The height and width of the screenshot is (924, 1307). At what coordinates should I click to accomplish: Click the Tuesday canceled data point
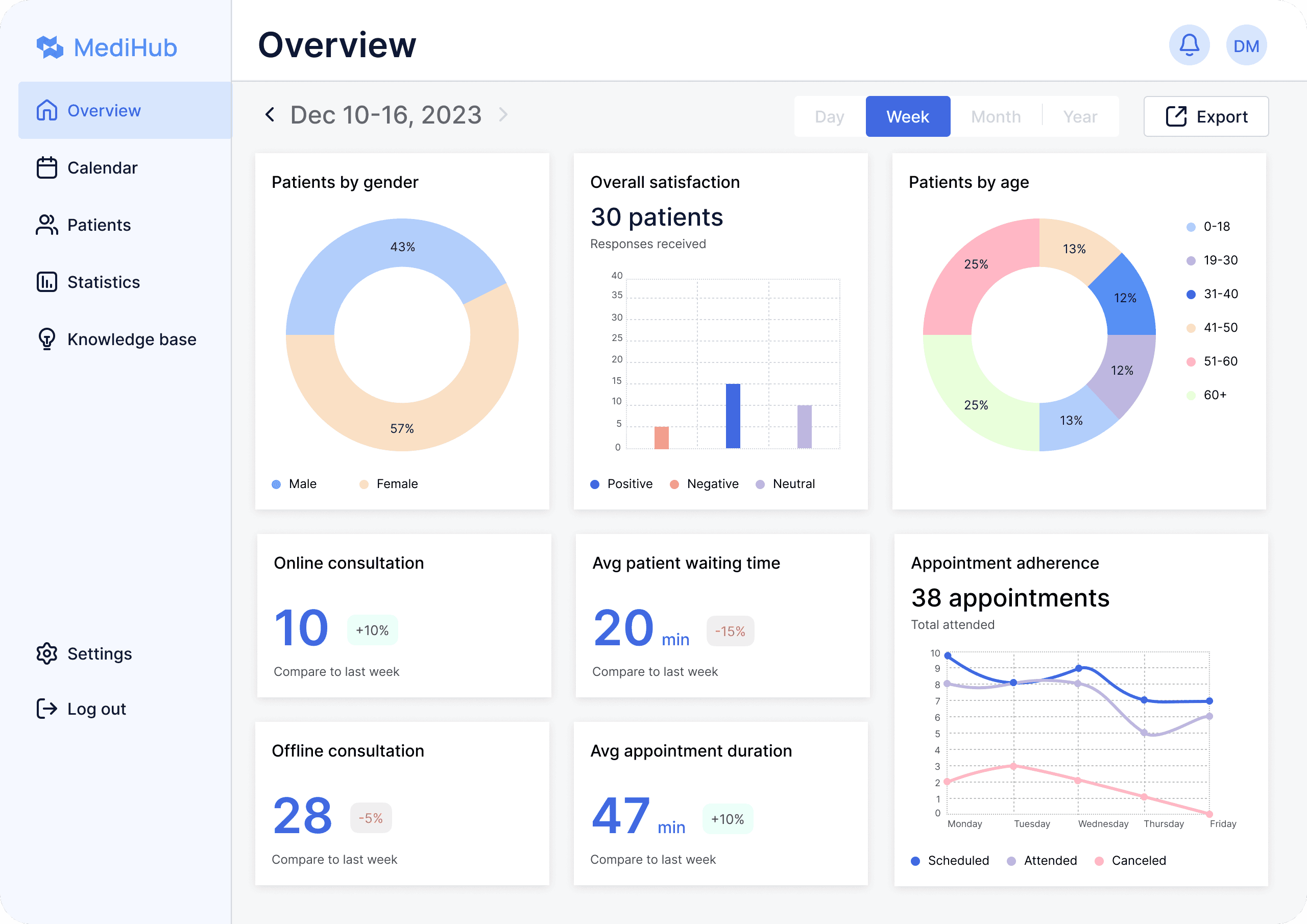coord(1013,766)
